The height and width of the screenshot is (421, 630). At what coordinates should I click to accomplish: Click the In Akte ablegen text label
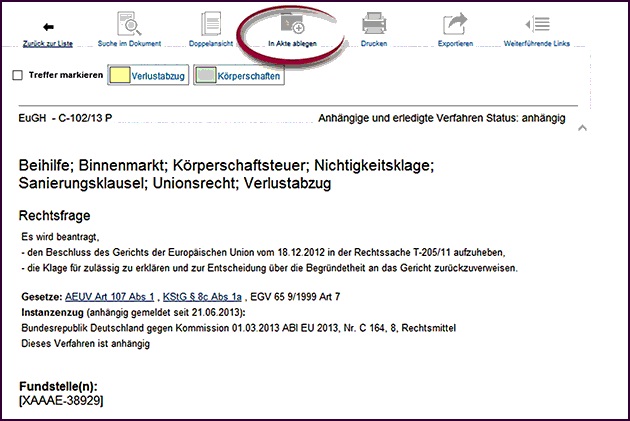click(x=293, y=44)
